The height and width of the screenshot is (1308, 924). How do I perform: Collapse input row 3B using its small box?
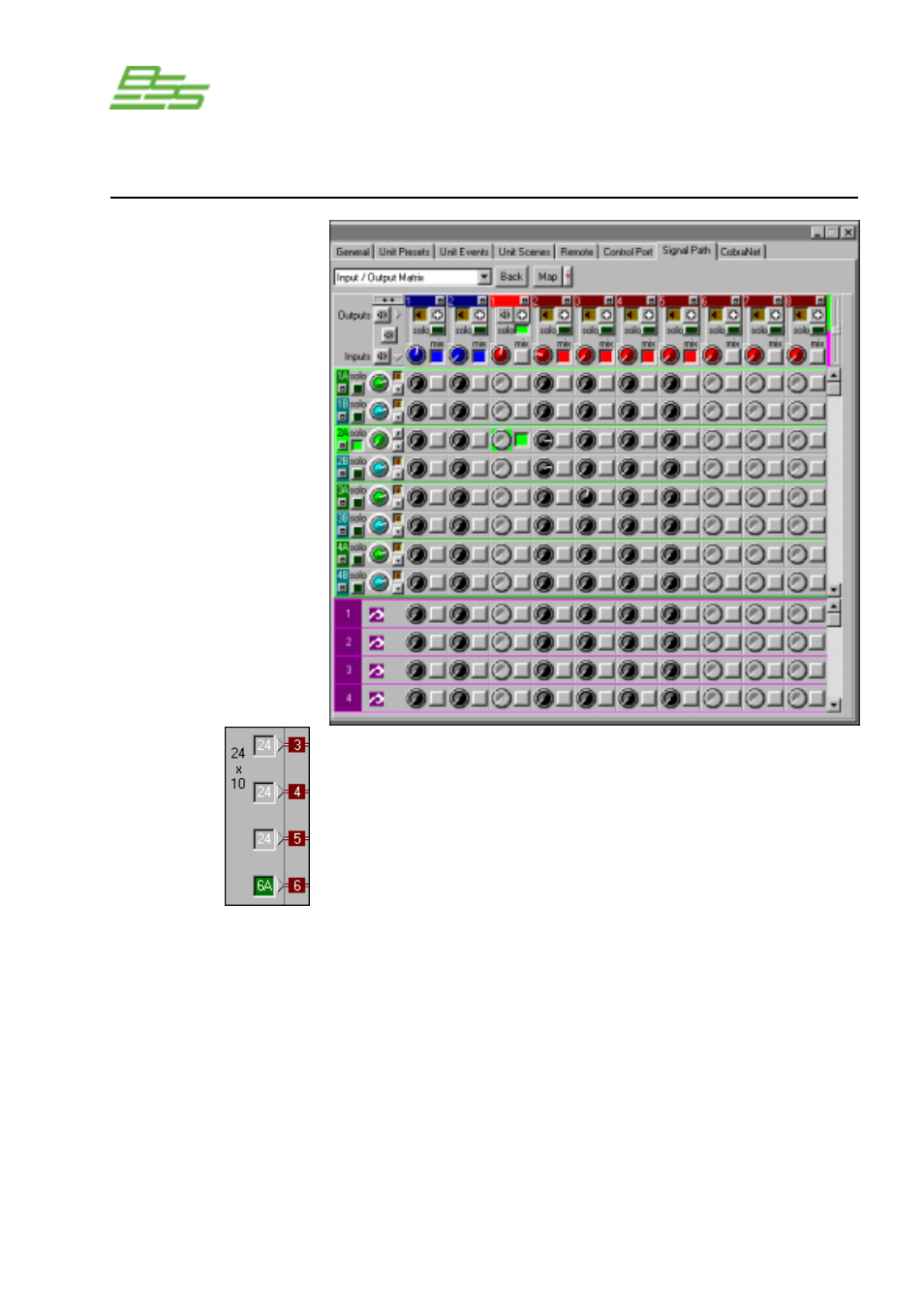tap(342, 532)
